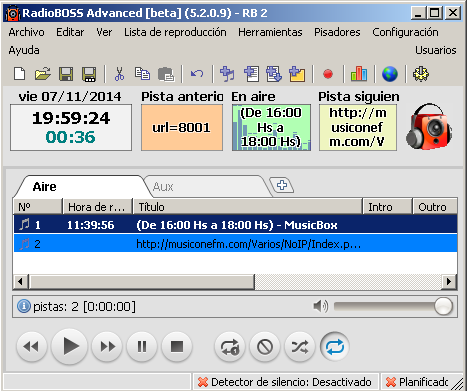Image resolution: width=467 pixels, height=391 pixels.
Task: Open the bar chart statistics icon
Action: pyautogui.click(x=359, y=74)
